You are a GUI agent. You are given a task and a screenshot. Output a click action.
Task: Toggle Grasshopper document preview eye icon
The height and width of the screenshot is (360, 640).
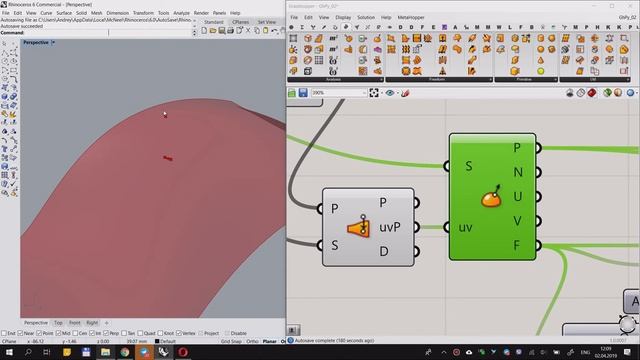390,93
